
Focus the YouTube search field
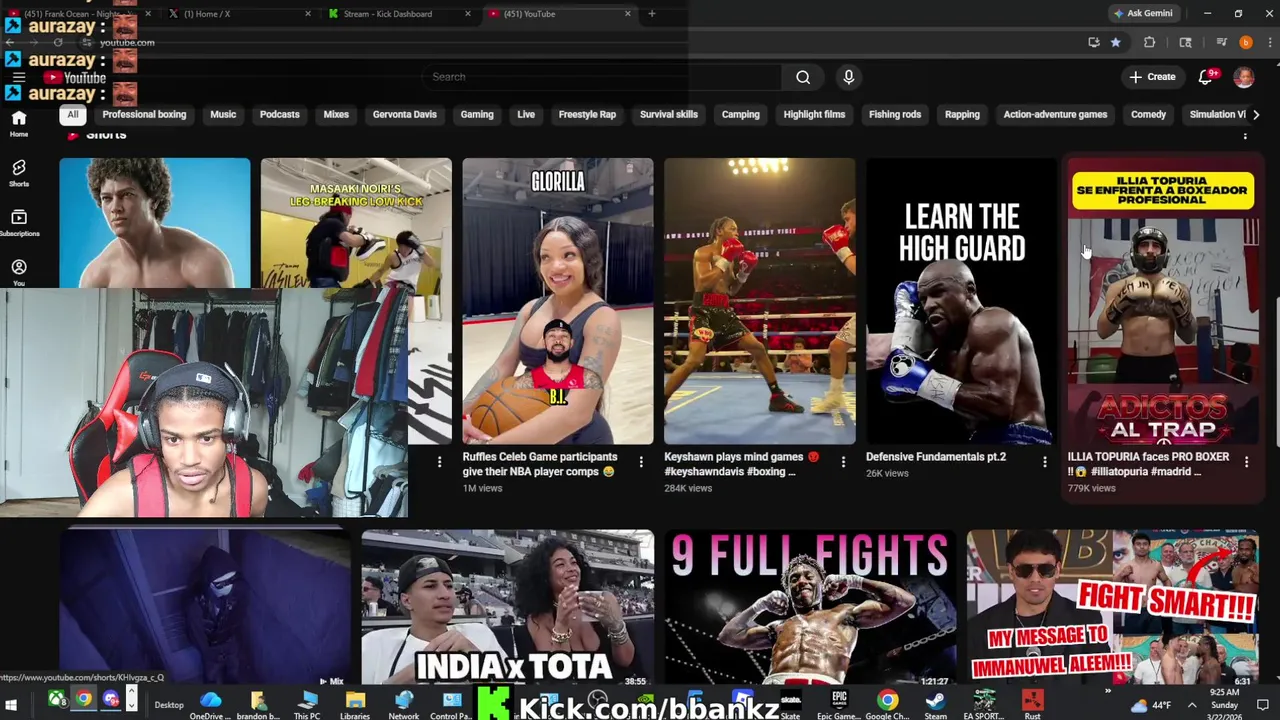(604, 77)
